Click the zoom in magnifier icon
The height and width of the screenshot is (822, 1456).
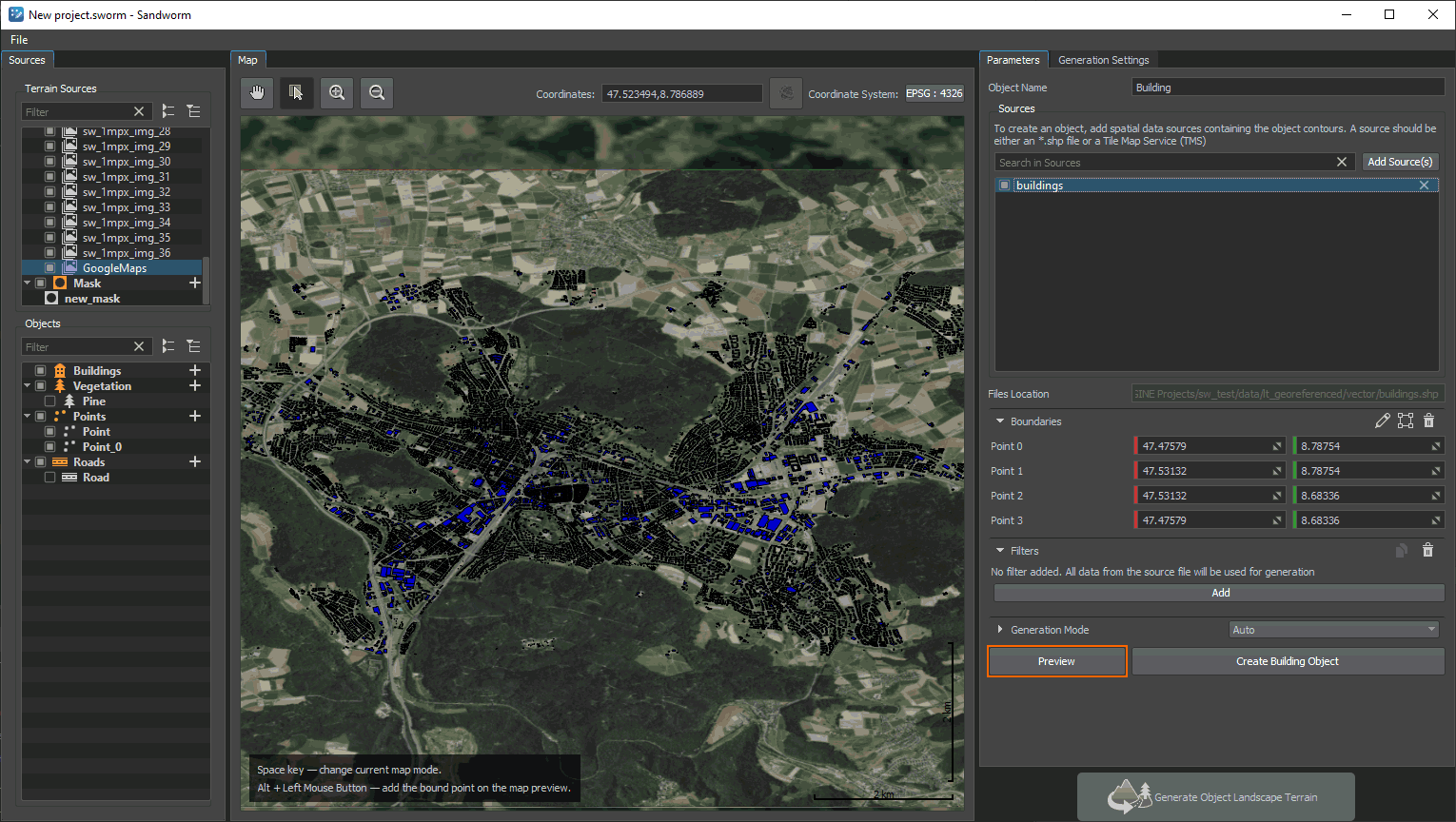click(x=337, y=93)
